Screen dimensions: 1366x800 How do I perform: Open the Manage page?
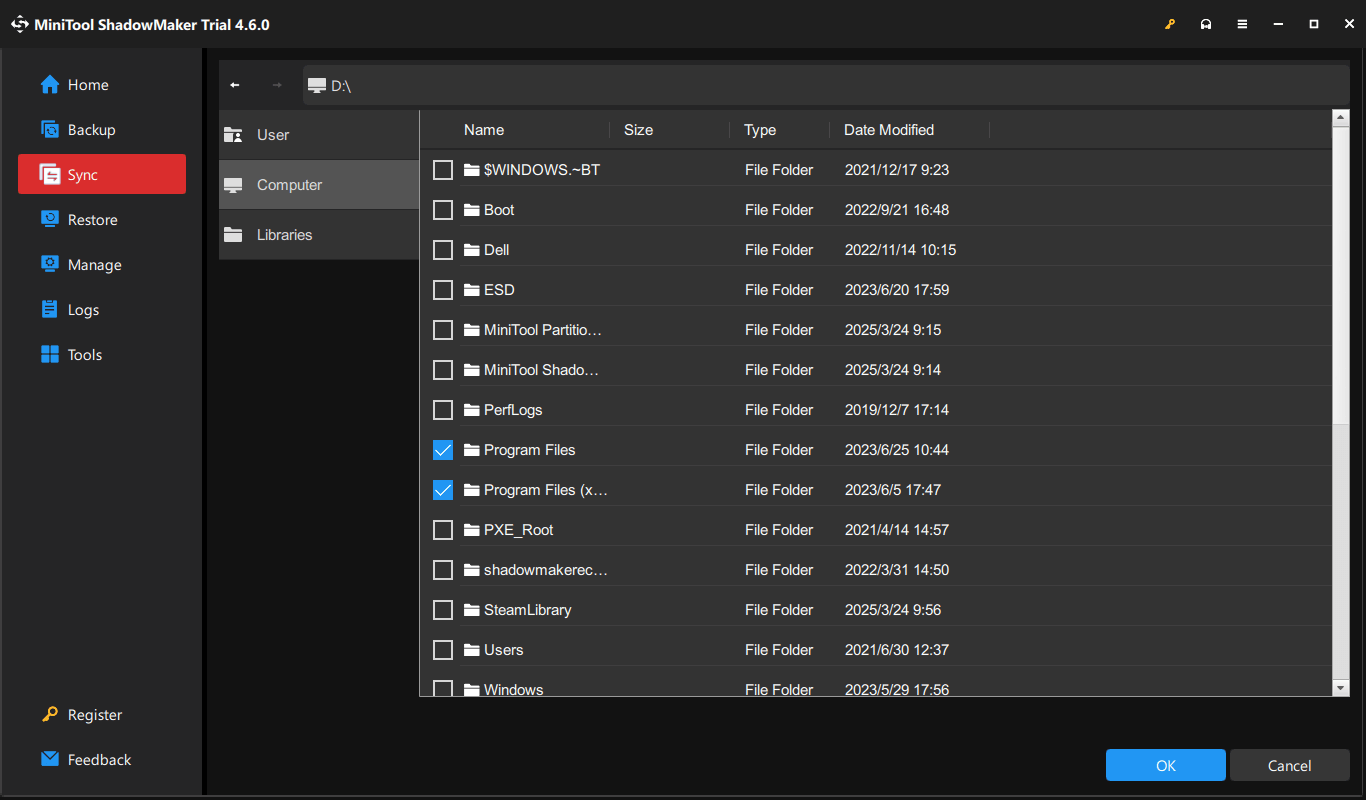(x=102, y=265)
